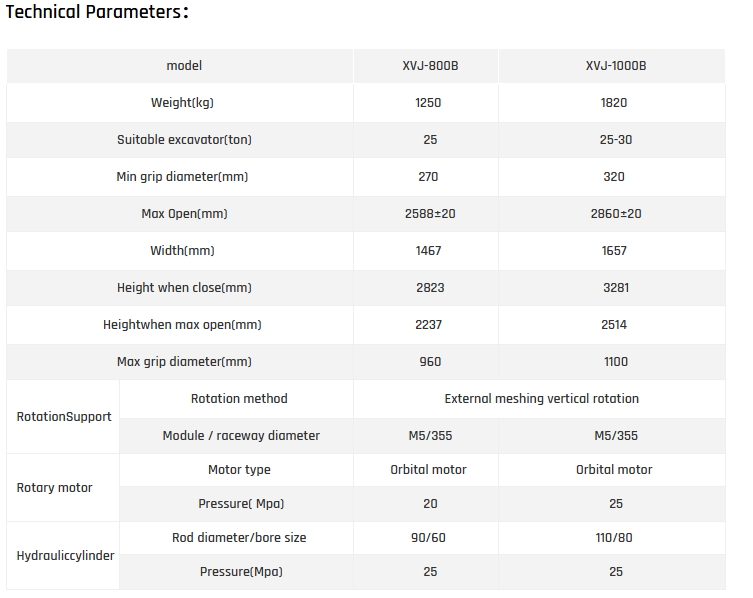Select the 25-30 excavator tonnage value

[615, 140]
